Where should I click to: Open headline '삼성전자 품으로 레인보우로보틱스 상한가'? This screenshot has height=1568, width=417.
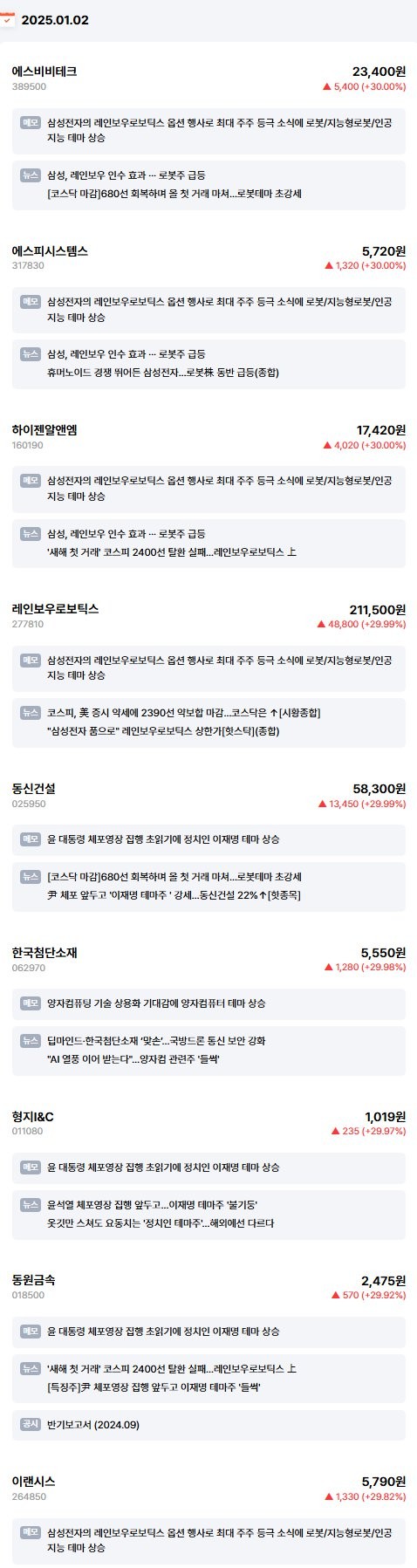point(163,731)
